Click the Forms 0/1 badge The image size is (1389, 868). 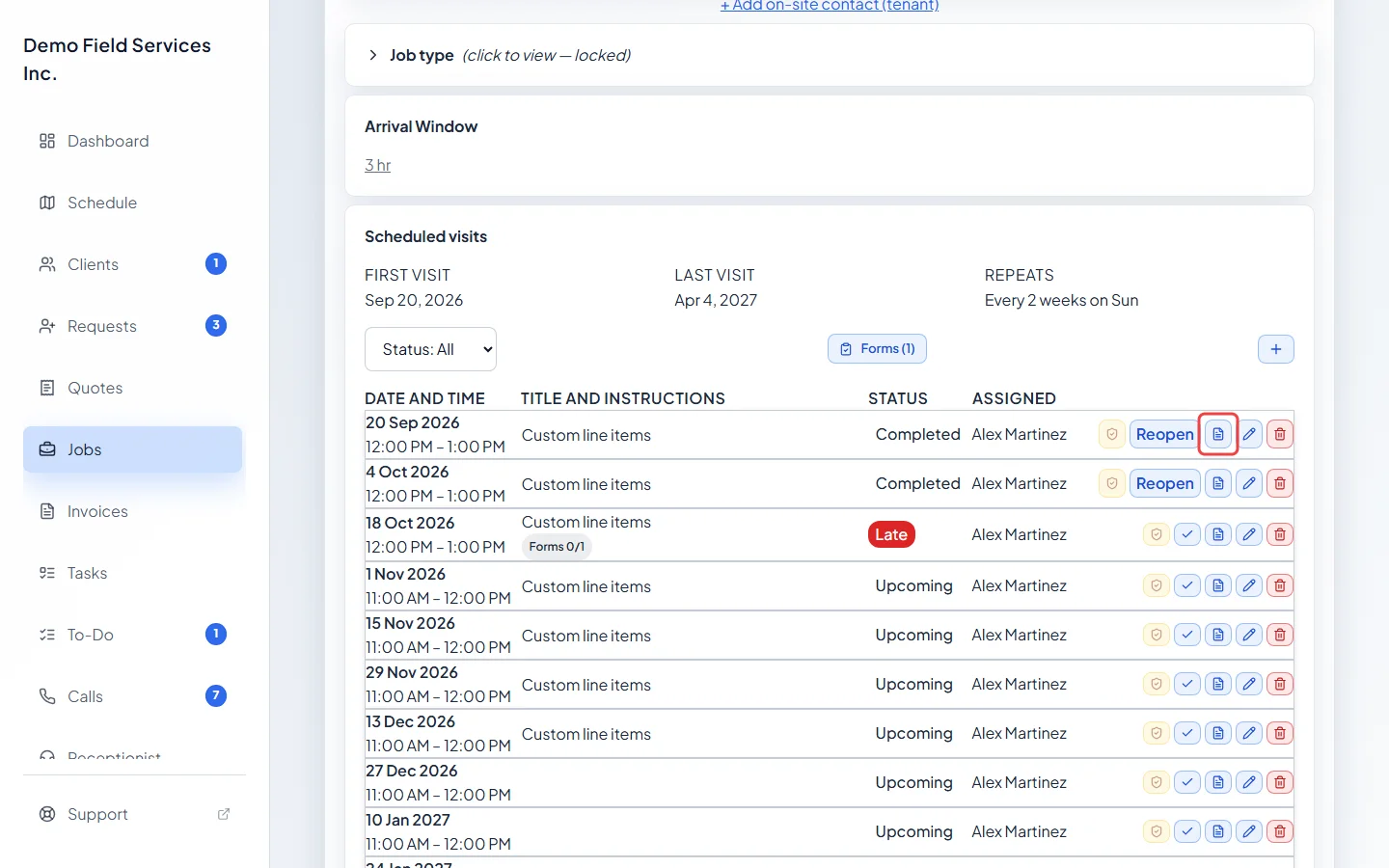coord(557,547)
